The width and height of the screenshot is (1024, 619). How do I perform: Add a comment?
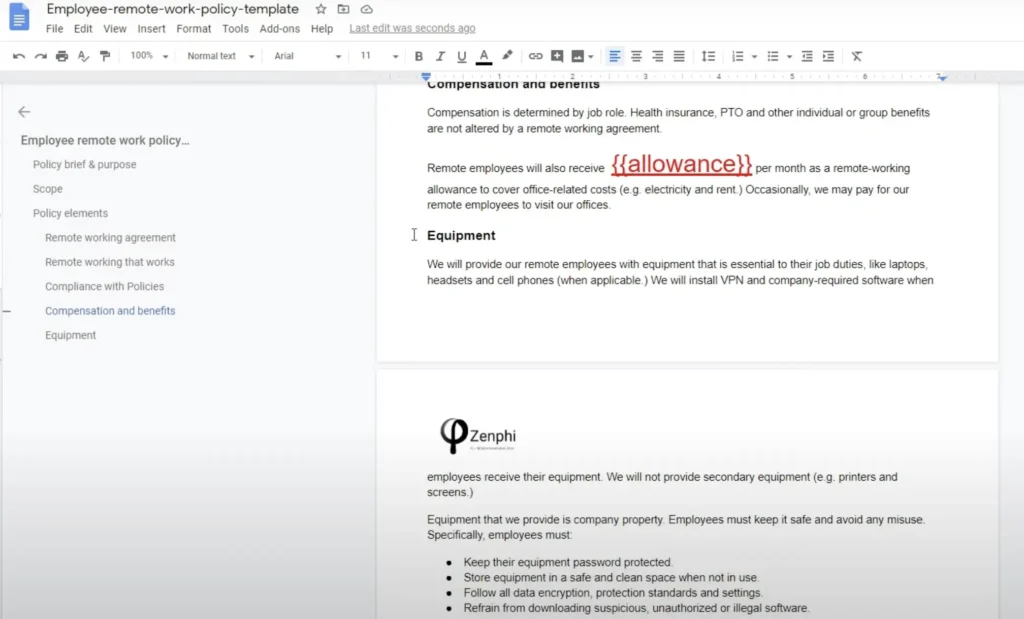coord(557,56)
